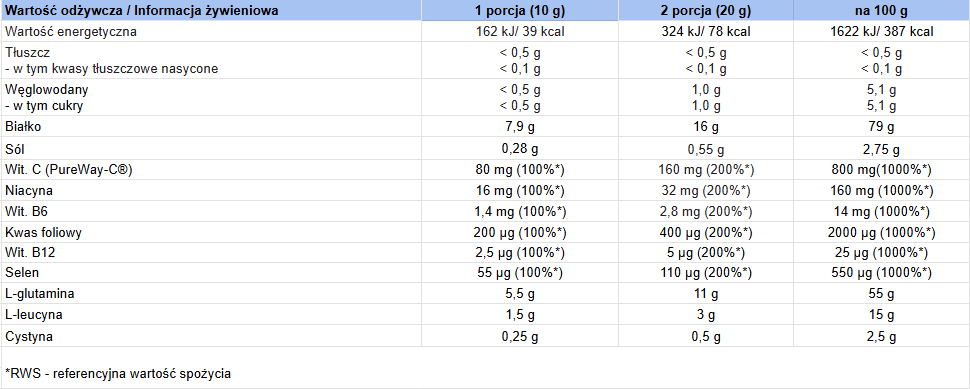Select the 'Białko' row label
Viewport: 970px width, 389px height.
[22, 128]
